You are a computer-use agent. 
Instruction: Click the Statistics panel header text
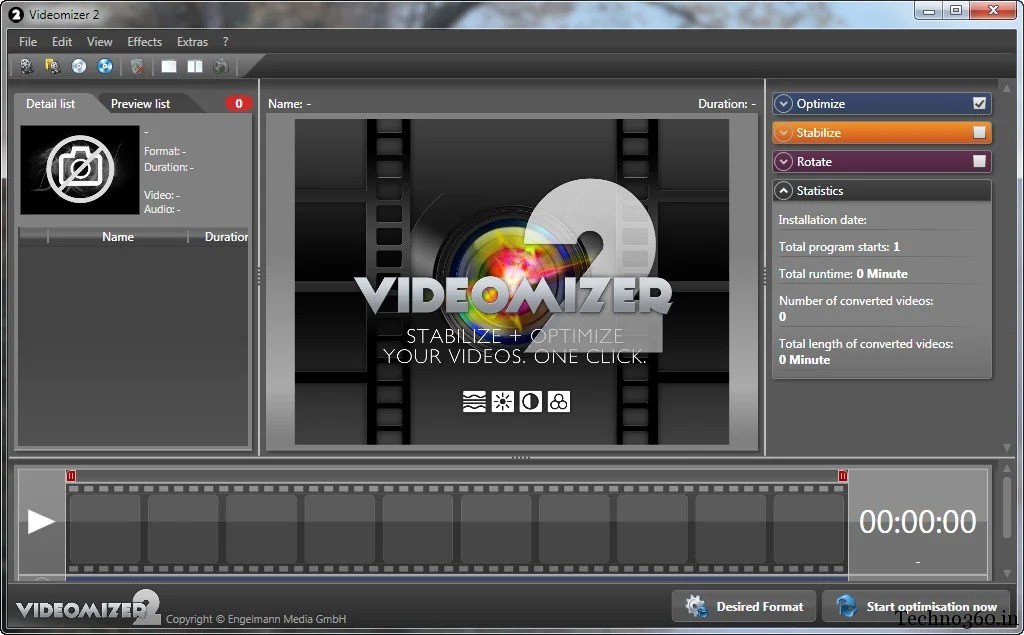pyautogui.click(x=820, y=191)
